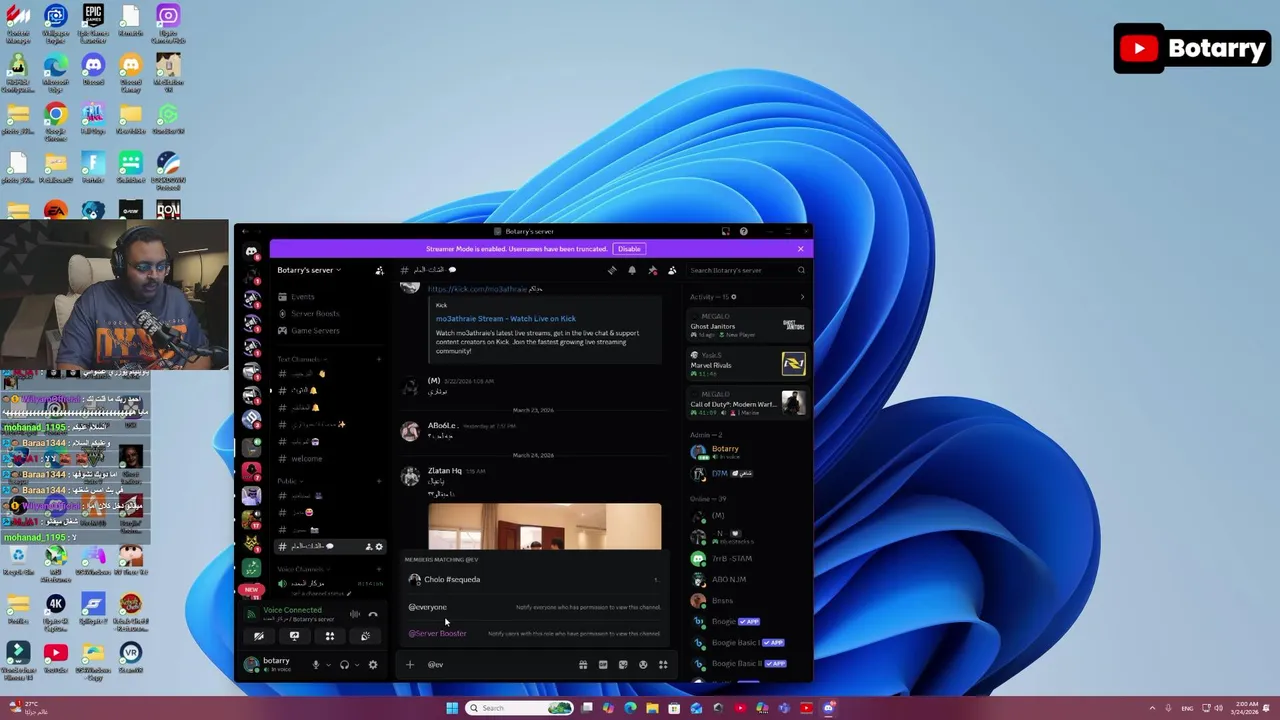Open the Ghost Janitors activity card

click(747, 325)
